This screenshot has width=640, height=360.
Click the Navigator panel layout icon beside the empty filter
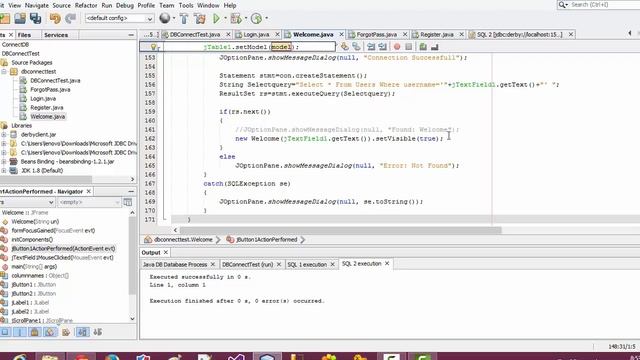(x=128, y=202)
